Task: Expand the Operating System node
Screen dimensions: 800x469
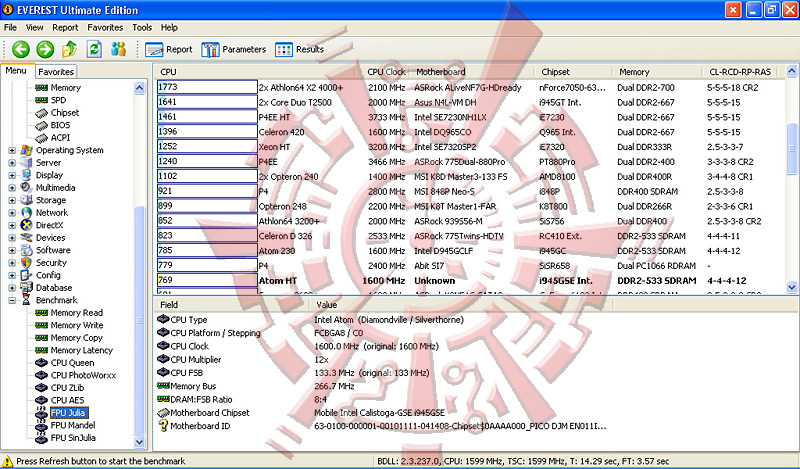Action: click(x=12, y=151)
